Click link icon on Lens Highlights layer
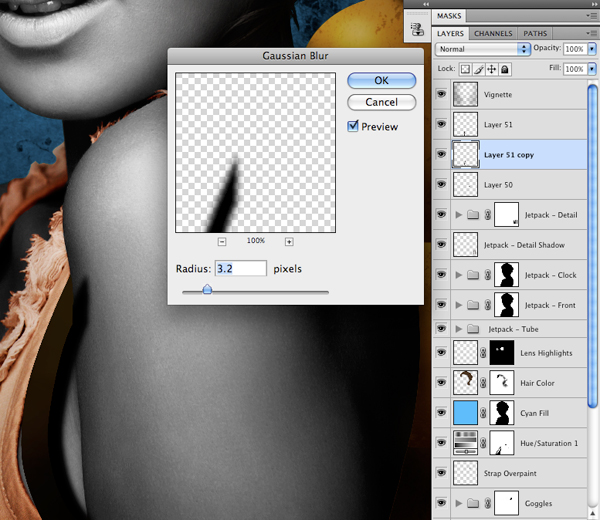Viewport: 600px width, 520px height. pyautogui.click(x=483, y=353)
